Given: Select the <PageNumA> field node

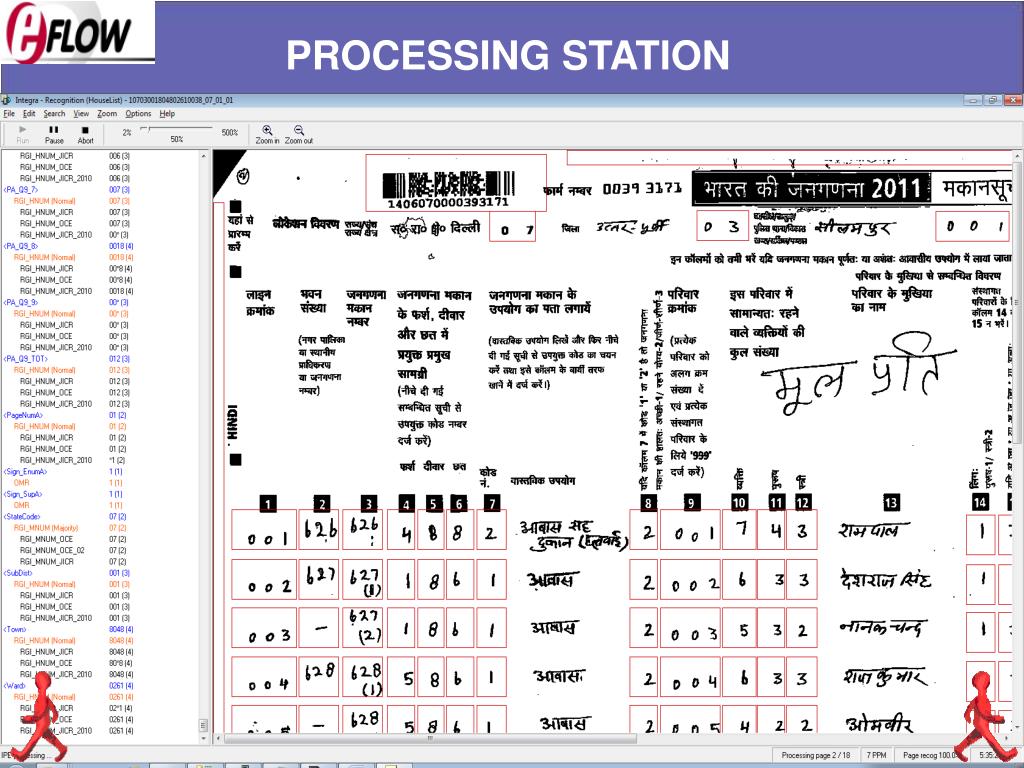Looking at the screenshot, I should pos(23,415).
